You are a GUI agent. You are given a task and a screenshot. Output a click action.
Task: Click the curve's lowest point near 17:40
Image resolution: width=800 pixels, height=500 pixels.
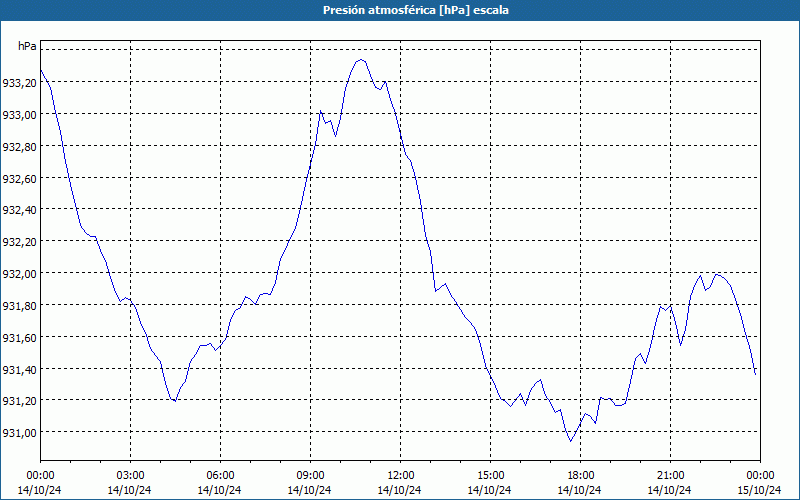coord(571,441)
